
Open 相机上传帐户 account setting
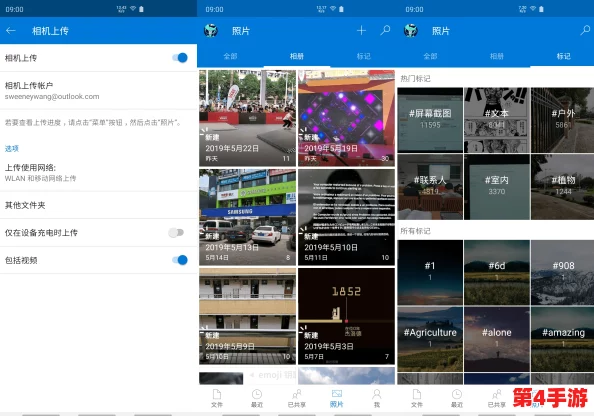98,91
